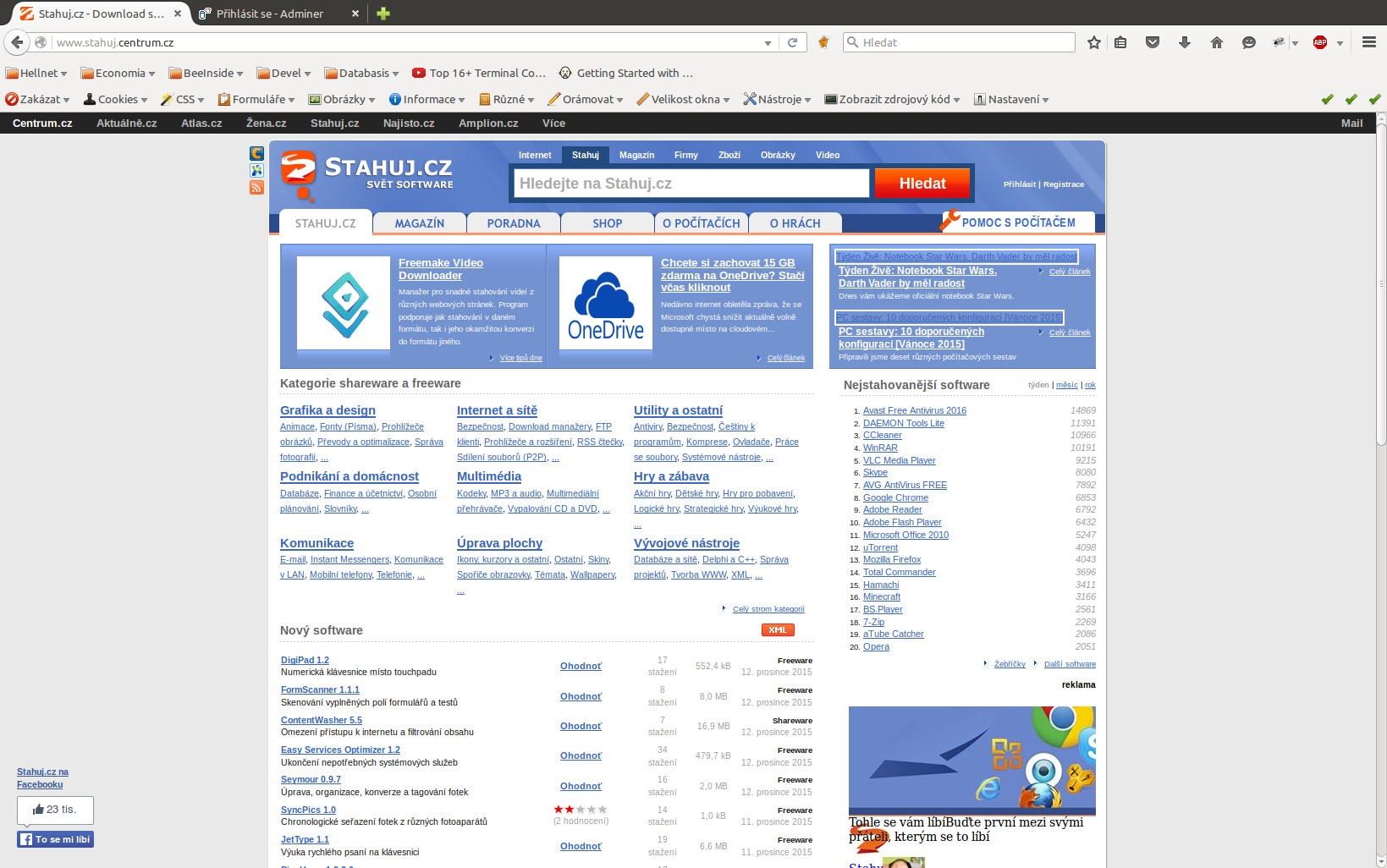The width and height of the screenshot is (1387, 868).
Task: Bookmark this page with the star icon
Action: tap(1094, 42)
